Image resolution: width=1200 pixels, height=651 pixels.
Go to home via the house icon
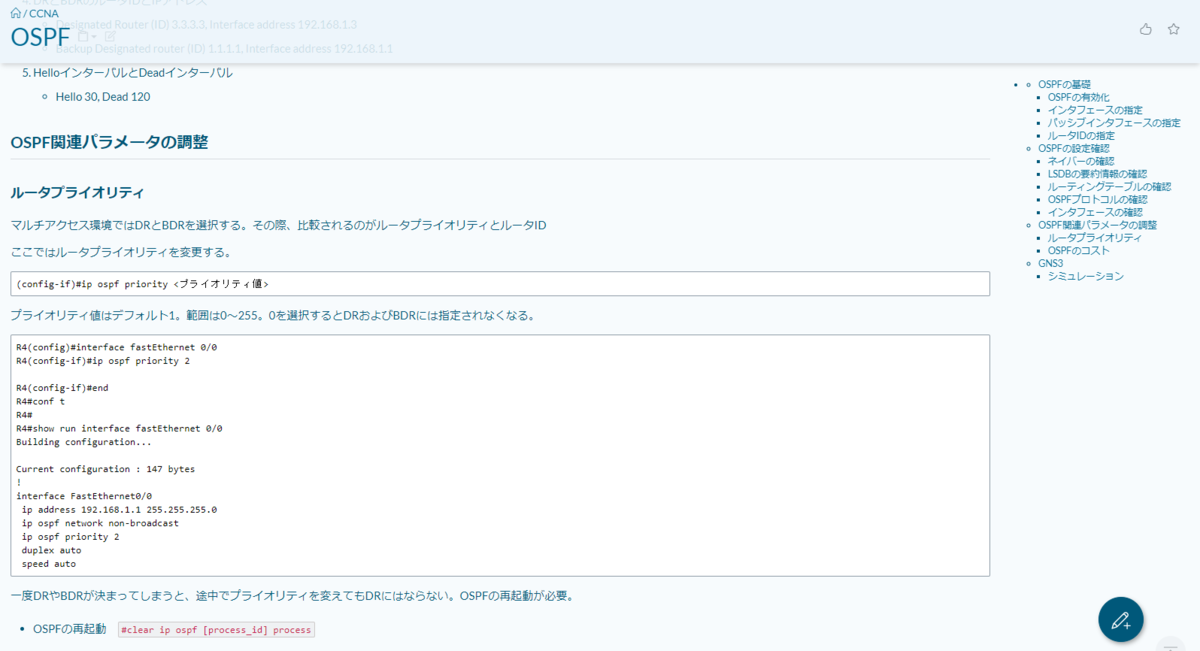16,13
